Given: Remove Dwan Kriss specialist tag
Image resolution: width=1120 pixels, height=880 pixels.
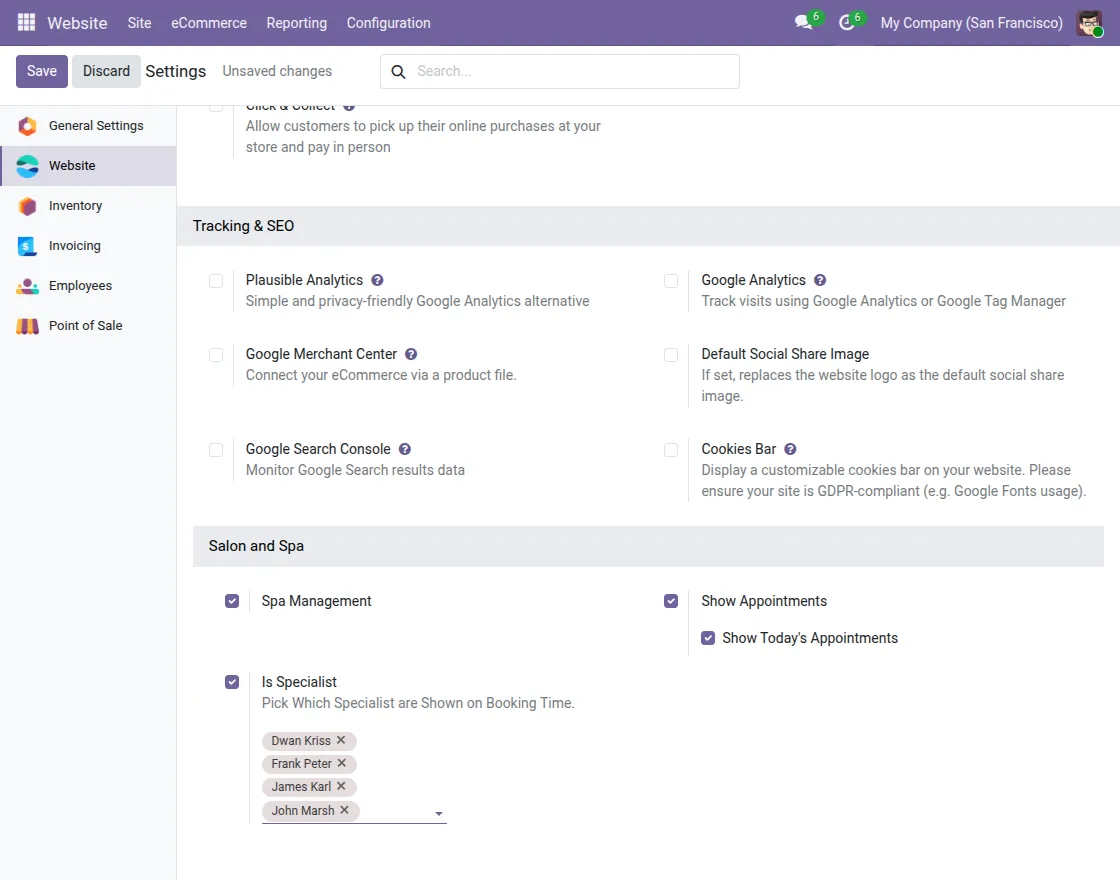Looking at the screenshot, I should click(x=341, y=740).
